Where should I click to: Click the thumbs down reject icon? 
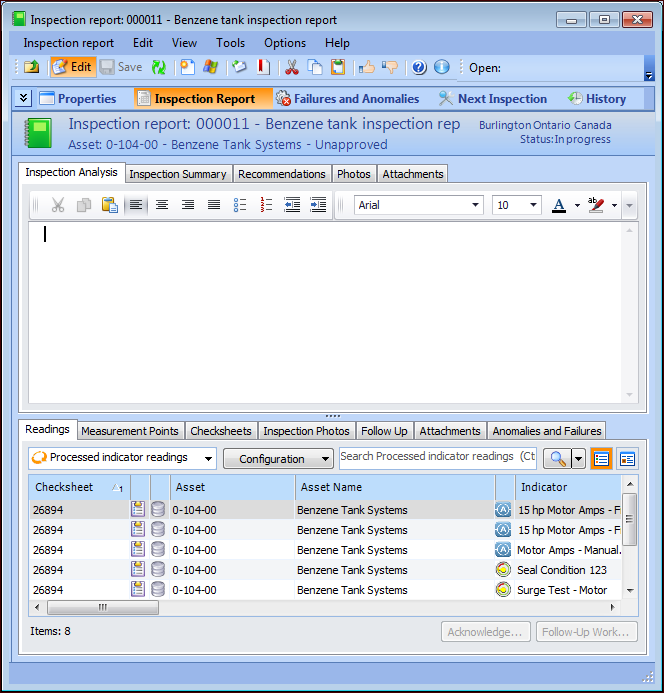pos(390,67)
